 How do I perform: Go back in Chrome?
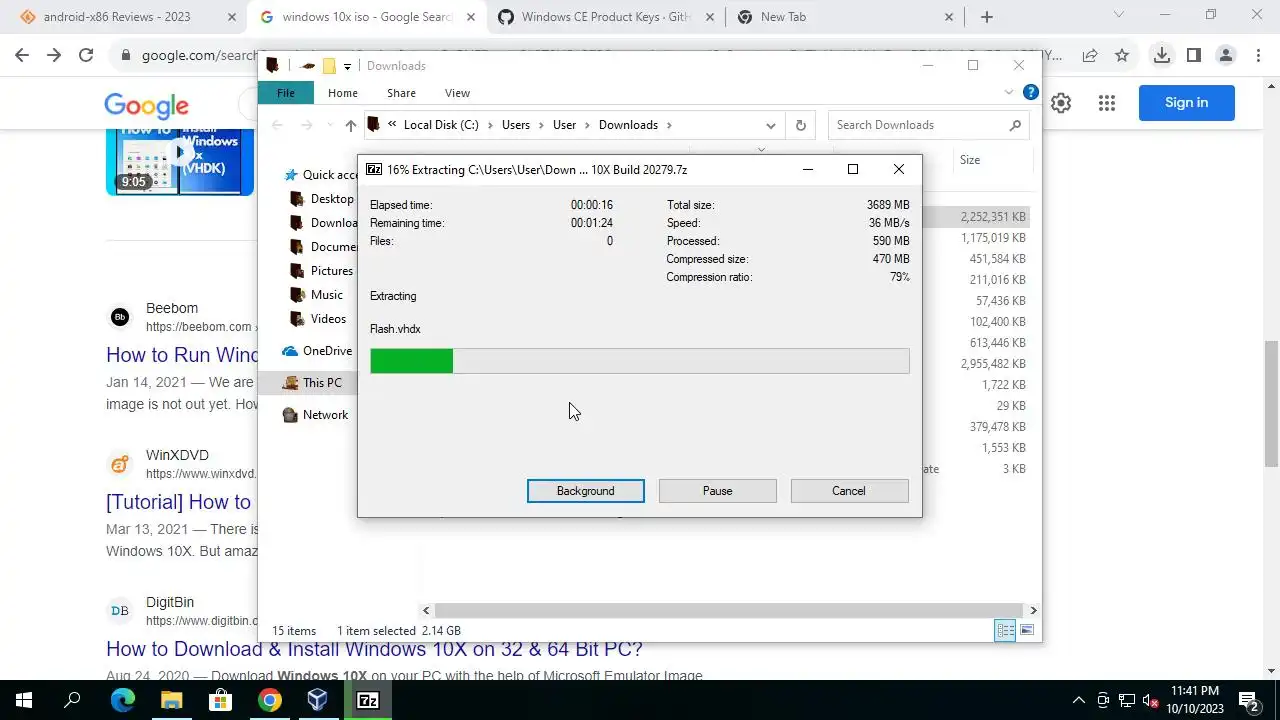pyautogui.click(x=22, y=56)
